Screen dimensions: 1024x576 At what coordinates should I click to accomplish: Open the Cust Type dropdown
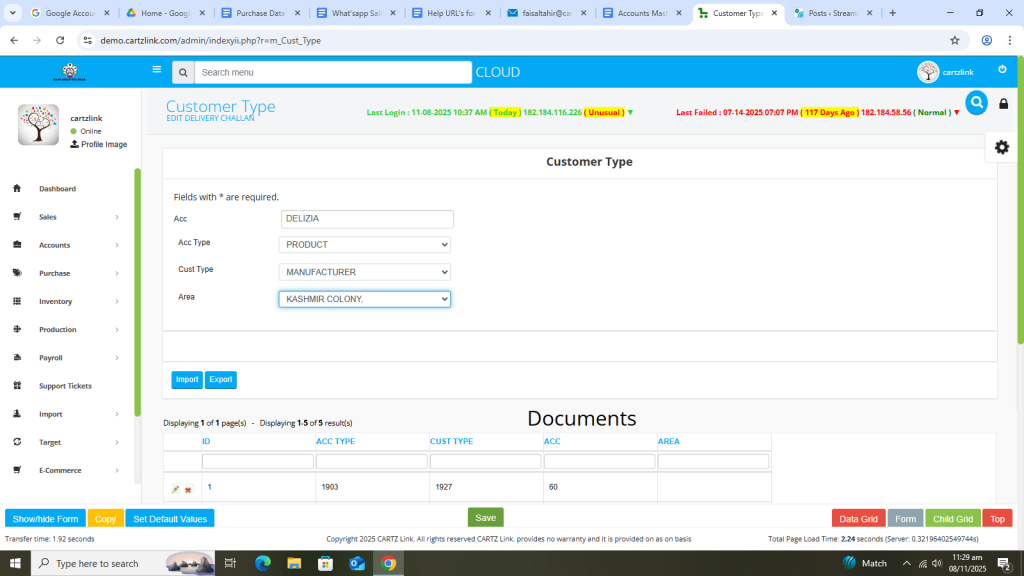click(x=364, y=272)
